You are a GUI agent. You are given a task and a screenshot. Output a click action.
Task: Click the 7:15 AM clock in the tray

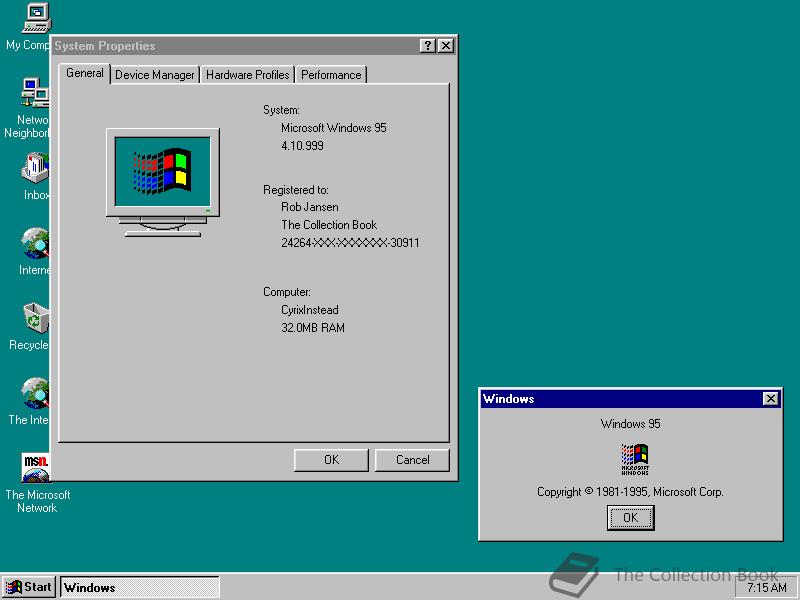click(767, 588)
